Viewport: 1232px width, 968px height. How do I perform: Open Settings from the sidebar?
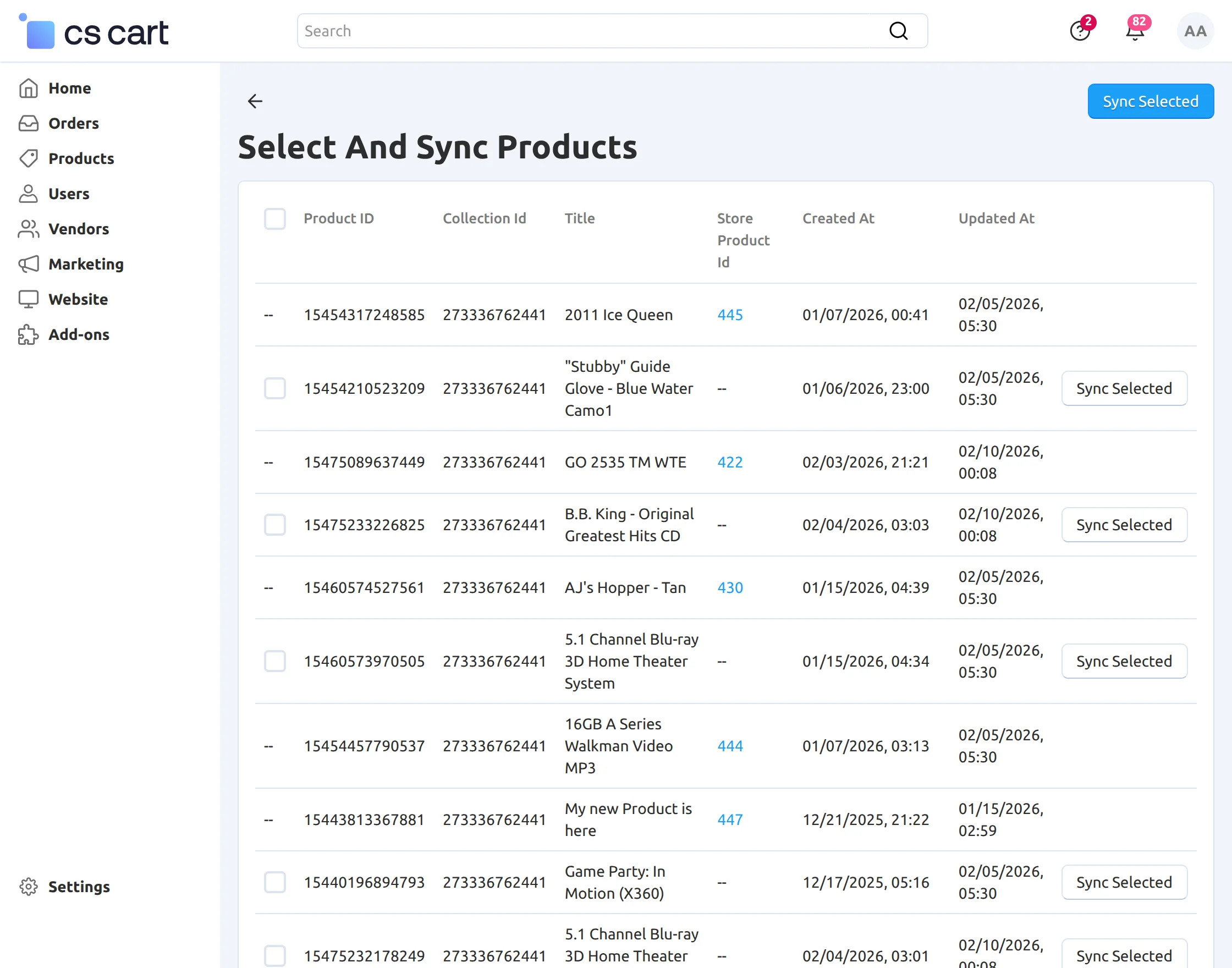coord(79,887)
